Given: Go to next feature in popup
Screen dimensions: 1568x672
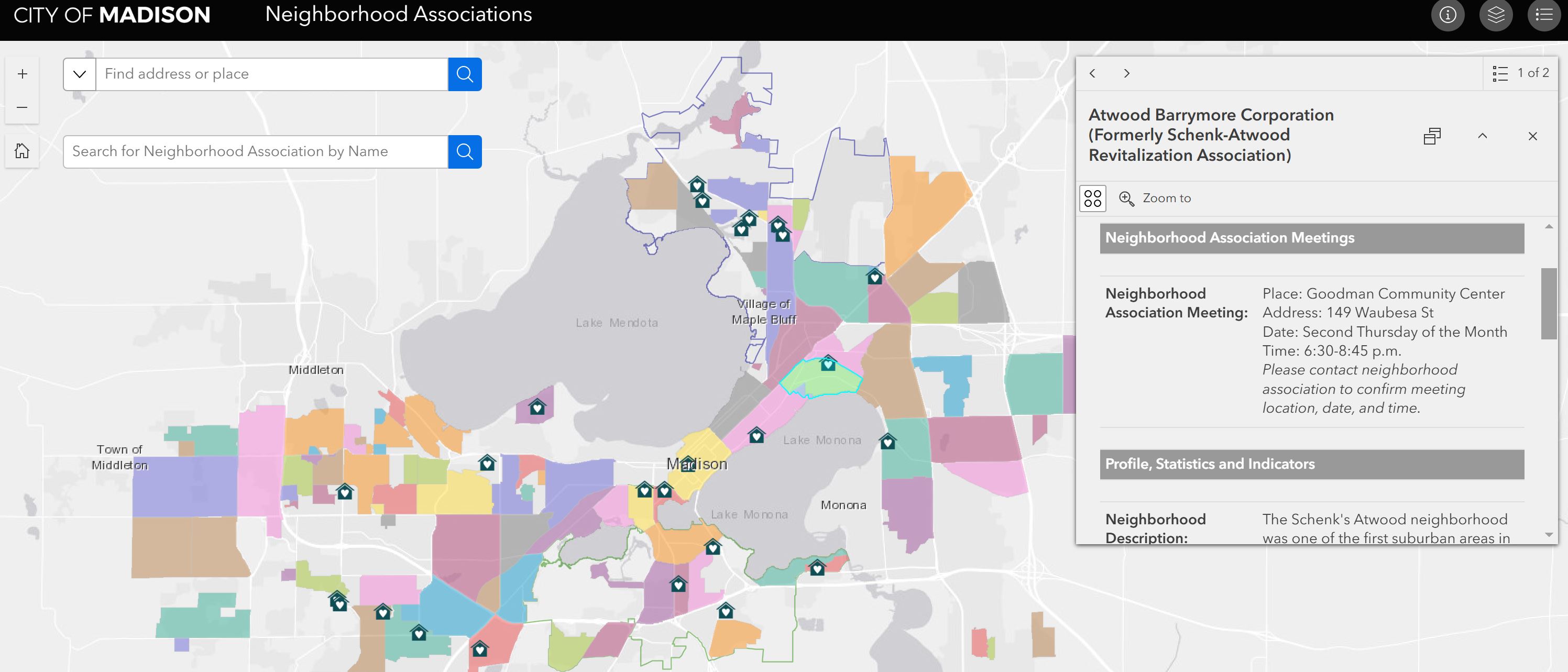Looking at the screenshot, I should (1127, 73).
